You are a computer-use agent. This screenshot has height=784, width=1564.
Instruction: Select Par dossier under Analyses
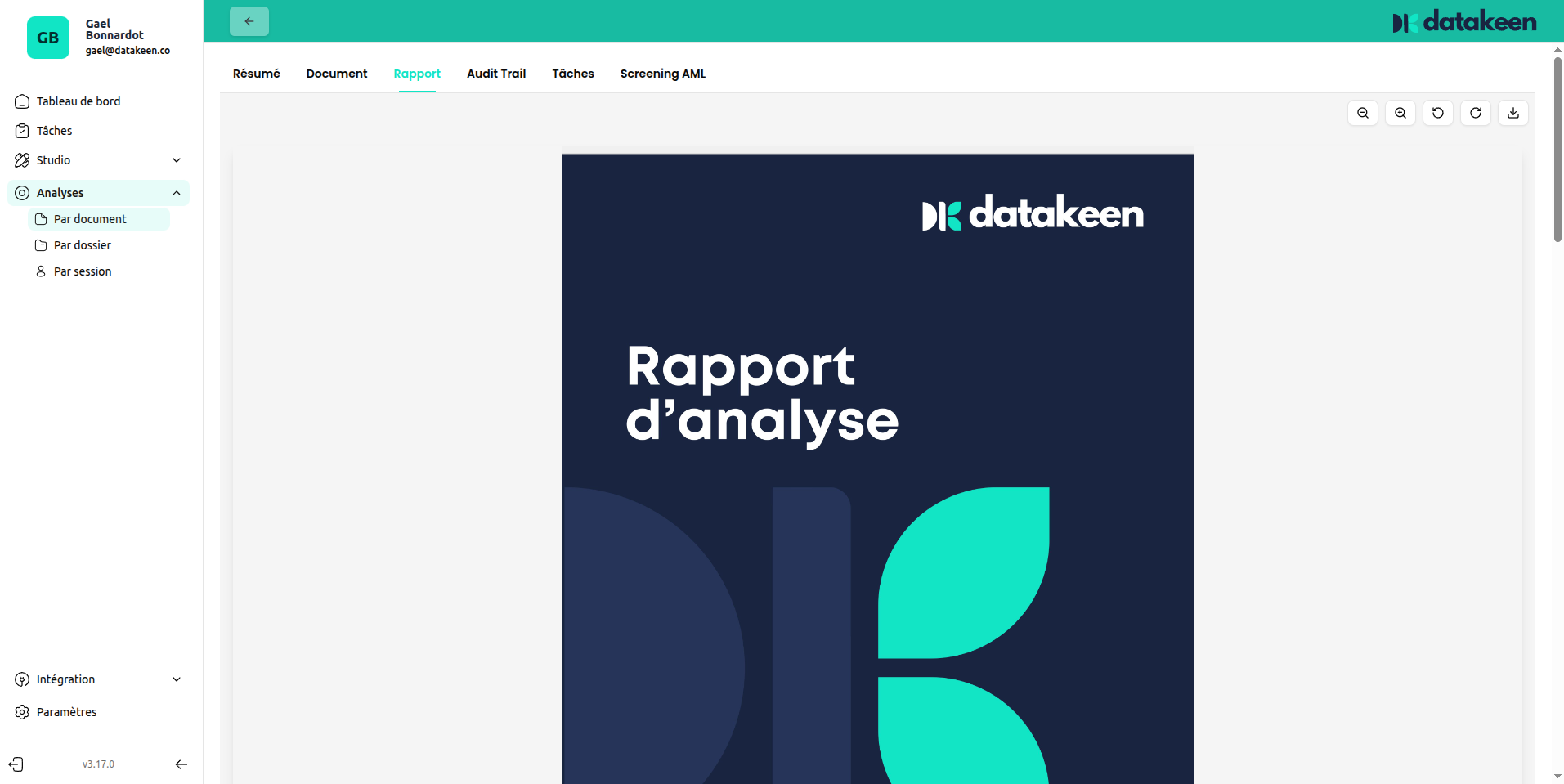click(82, 245)
